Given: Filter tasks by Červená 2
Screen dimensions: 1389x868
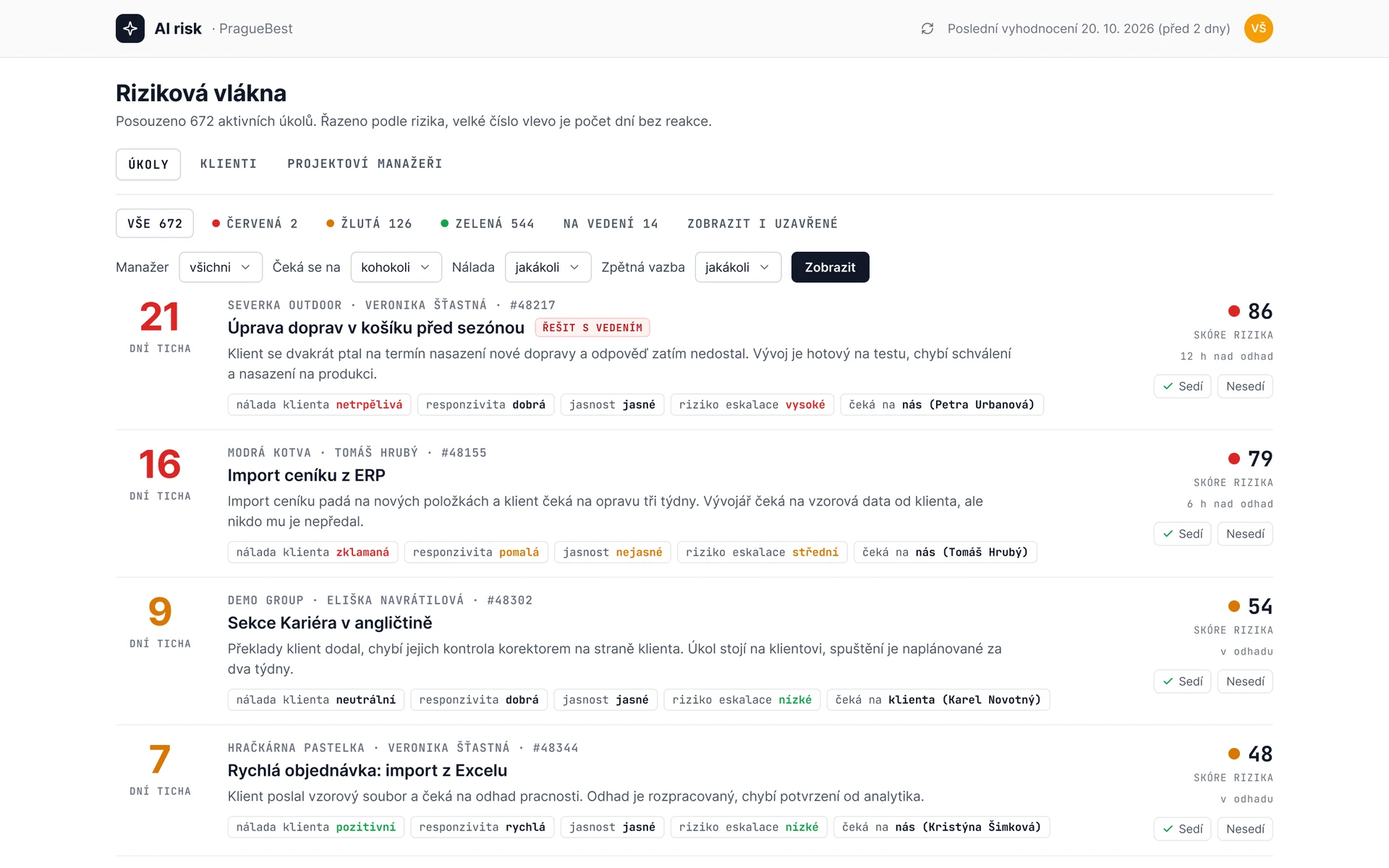Looking at the screenshot, I should tap(255, 224).
